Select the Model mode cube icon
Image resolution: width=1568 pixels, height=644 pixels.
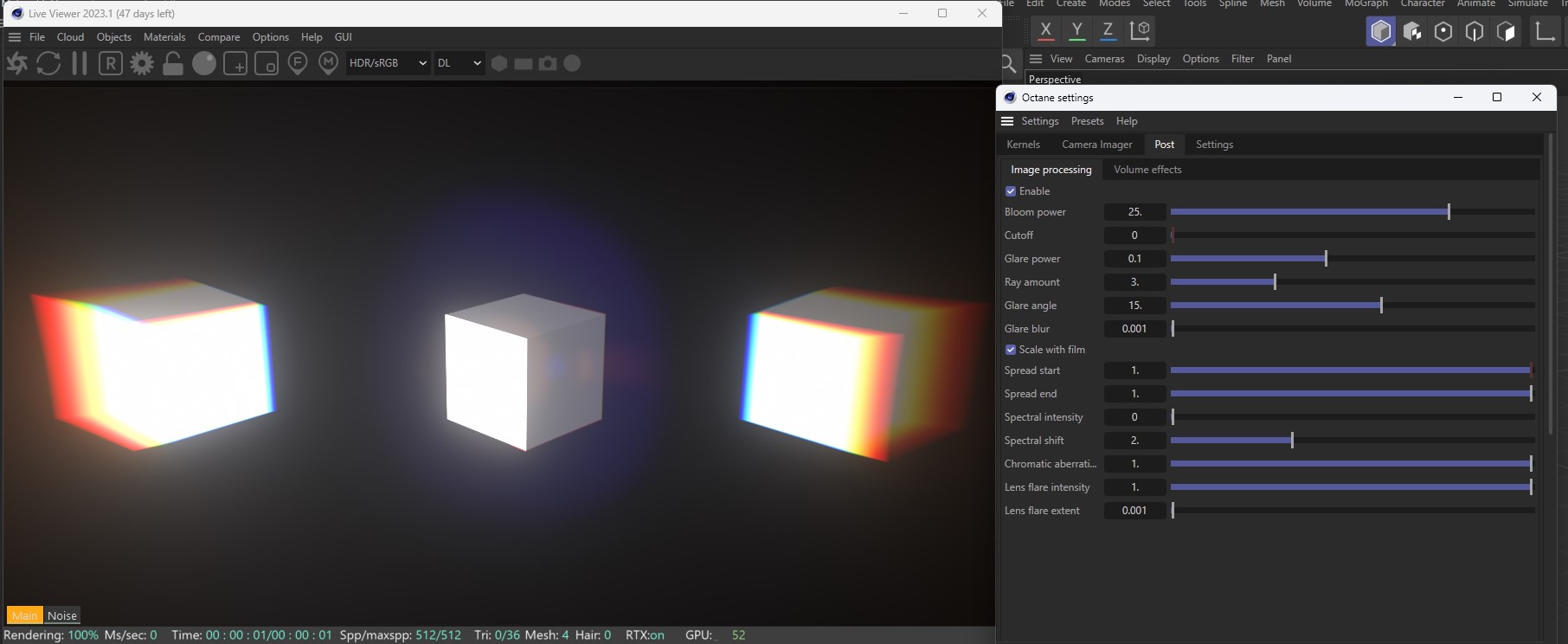click(x=1381, y=31)
